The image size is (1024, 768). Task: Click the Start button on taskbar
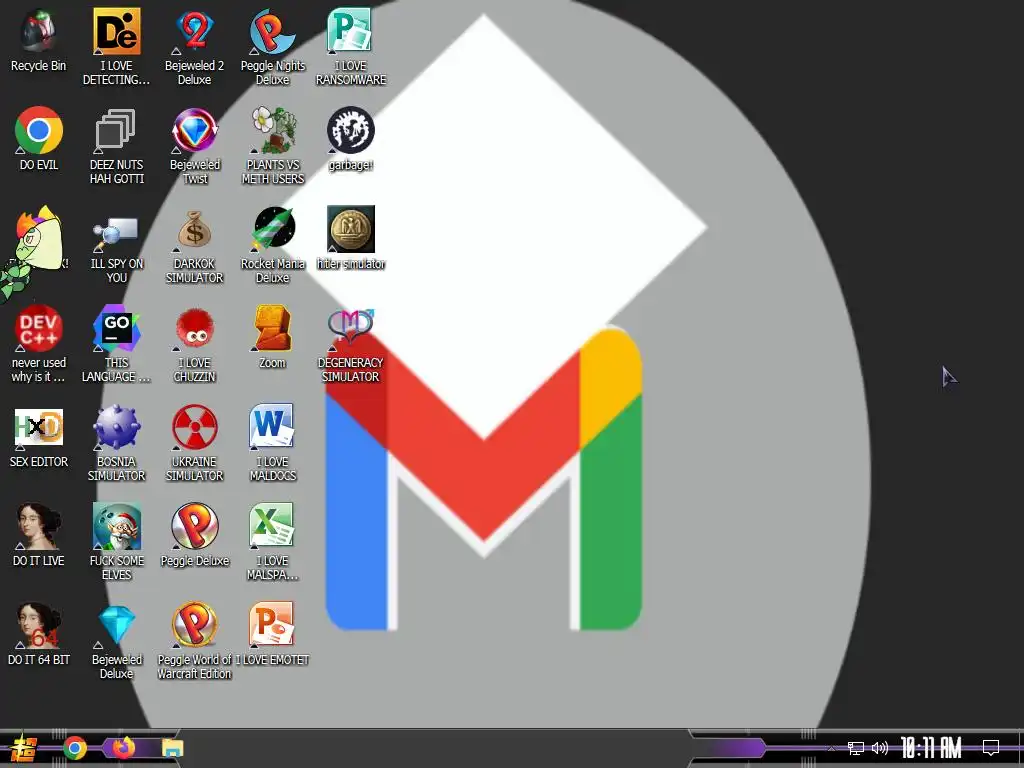point(24,748)
